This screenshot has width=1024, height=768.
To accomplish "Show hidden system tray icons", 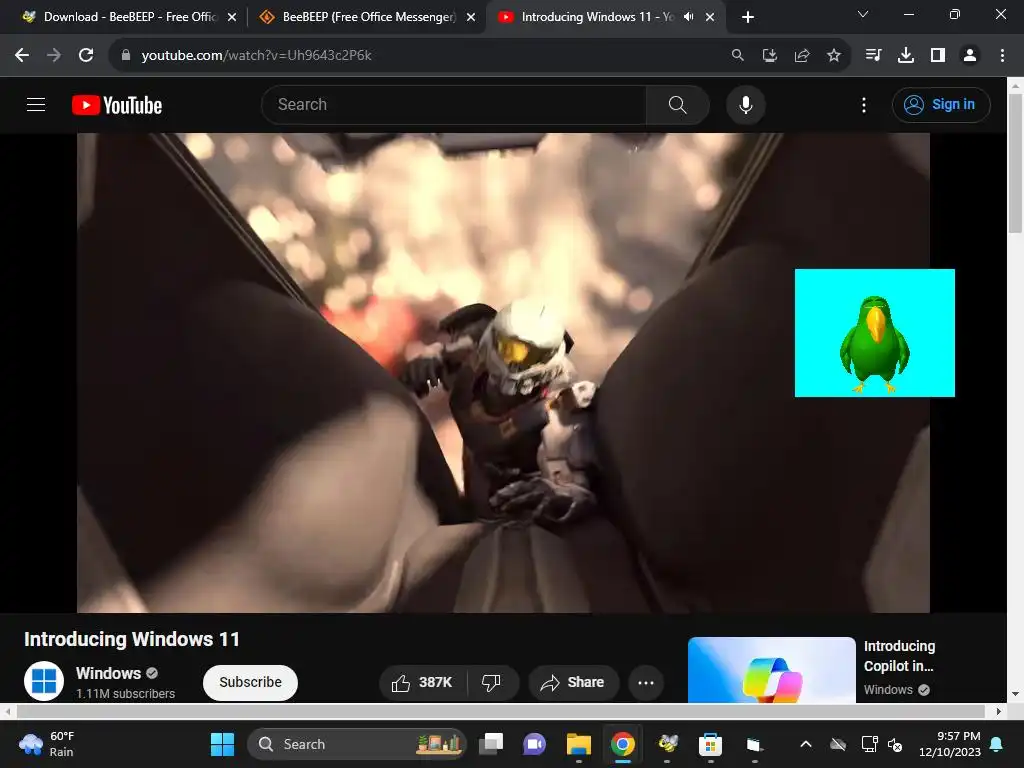I will click(x=806, y=744).
